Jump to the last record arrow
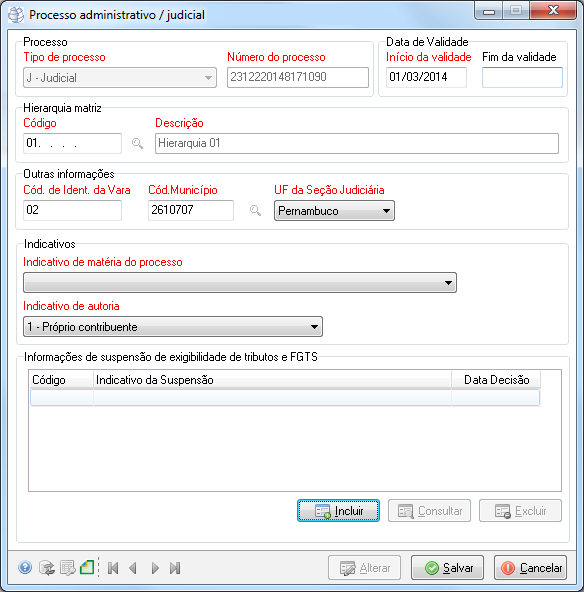 point(175,568)
